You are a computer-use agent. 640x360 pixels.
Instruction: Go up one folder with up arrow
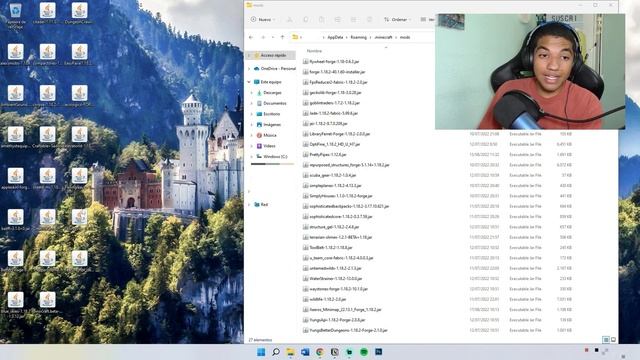(282, 37)
